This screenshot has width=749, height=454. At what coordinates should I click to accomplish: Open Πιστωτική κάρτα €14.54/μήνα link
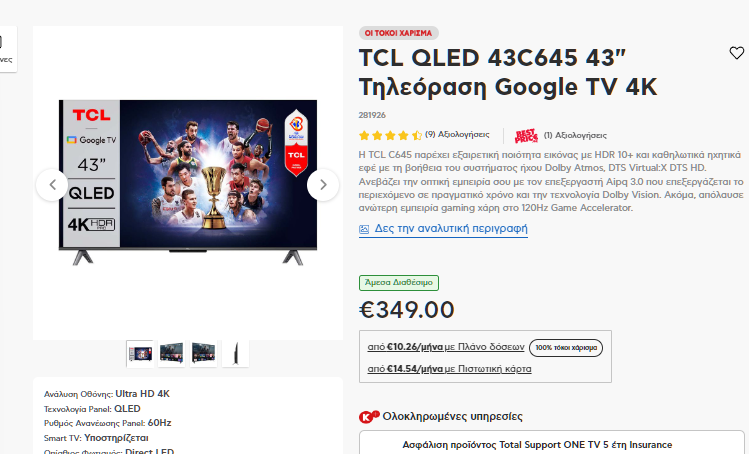tap(449, 369)
